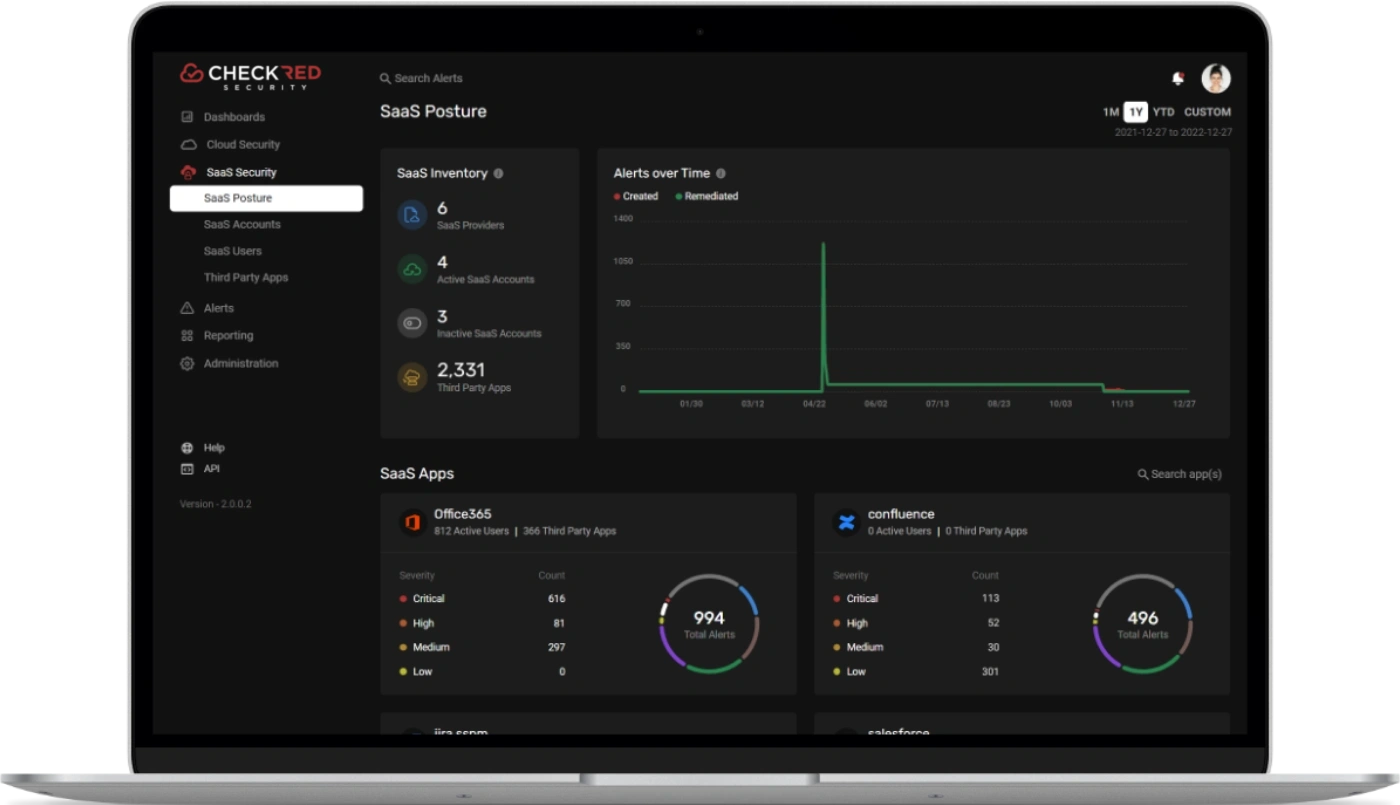The image size is (1400, 805).
Task: Click the SaaS Providers icon
Action: click(412, 215)
